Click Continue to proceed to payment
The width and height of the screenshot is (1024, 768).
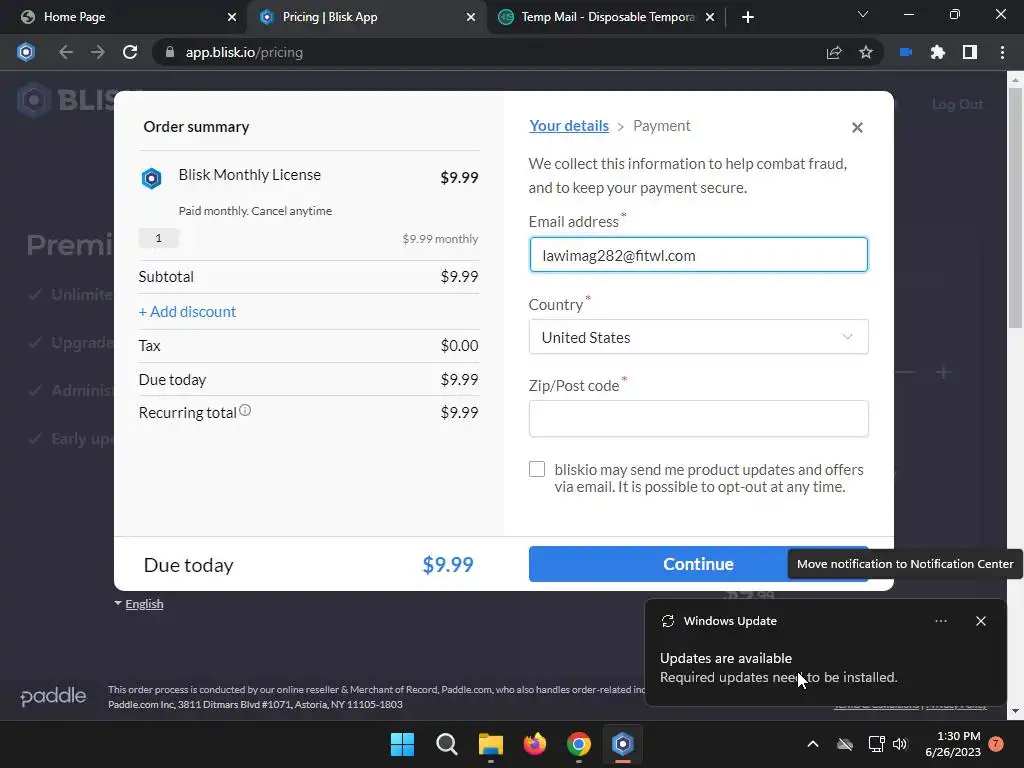[x=699, y=564]
